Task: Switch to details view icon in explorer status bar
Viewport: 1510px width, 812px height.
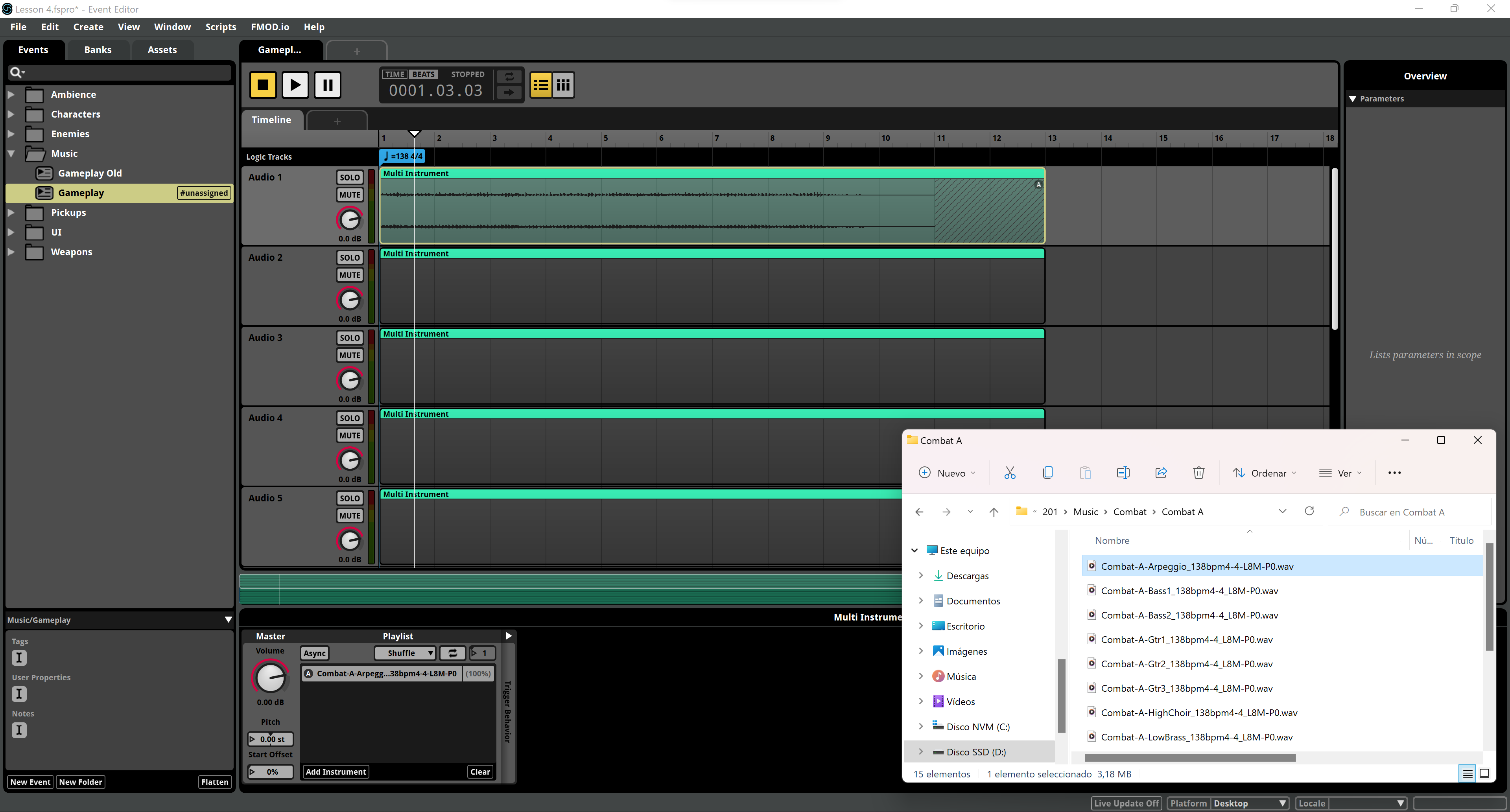Action: click(1467, 774)
